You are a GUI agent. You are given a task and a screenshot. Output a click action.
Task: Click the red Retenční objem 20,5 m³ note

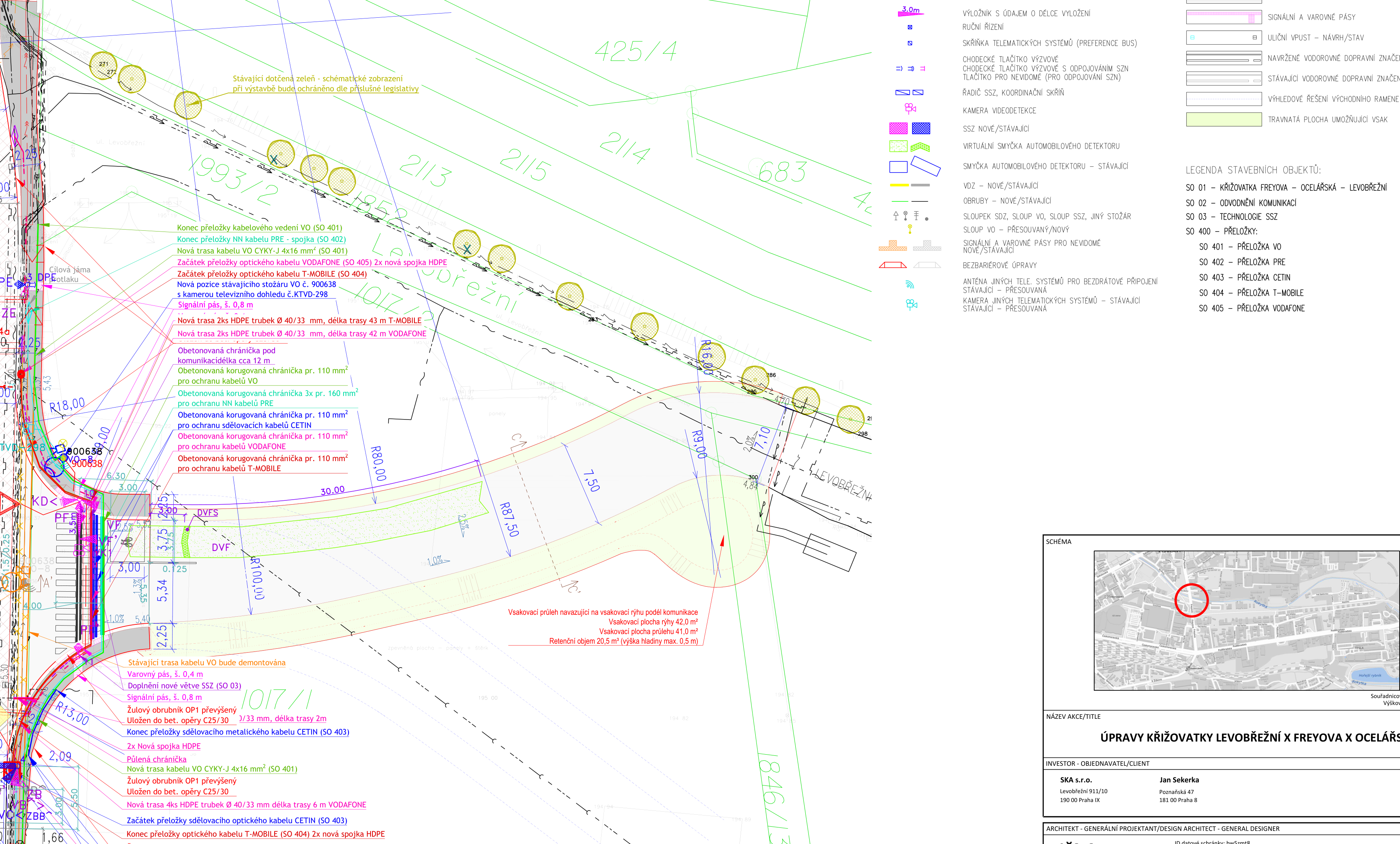click(x=623, y=641)
